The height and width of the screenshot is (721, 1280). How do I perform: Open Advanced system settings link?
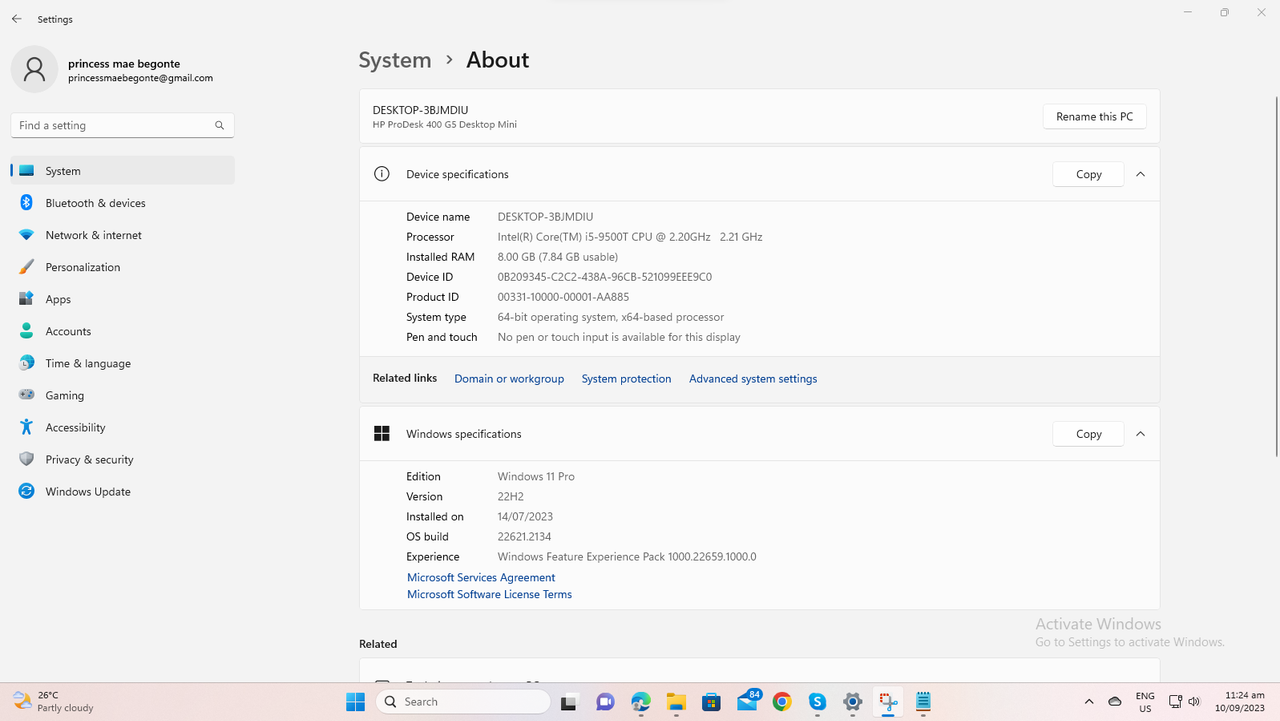[752, 378]
